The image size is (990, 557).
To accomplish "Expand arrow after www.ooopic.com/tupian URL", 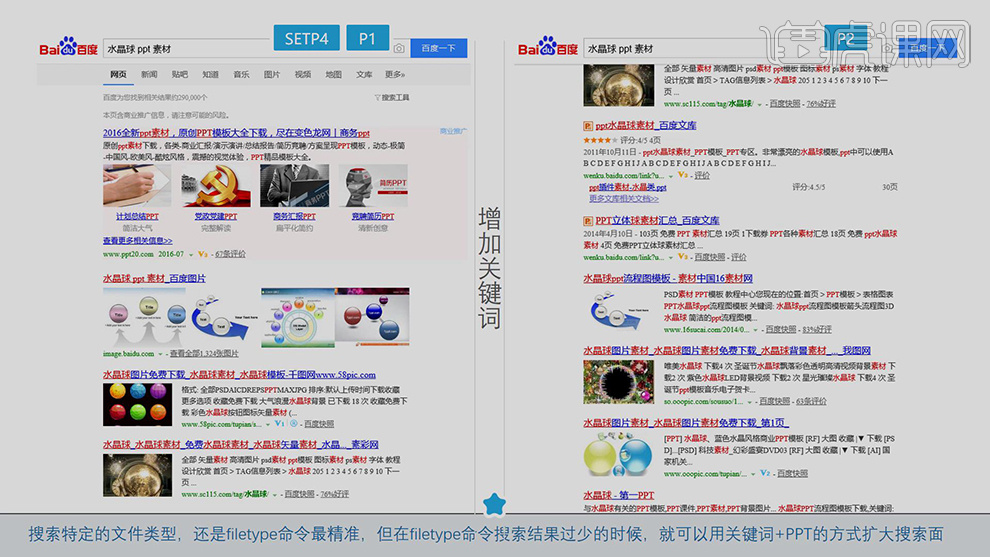I will 753,474.
